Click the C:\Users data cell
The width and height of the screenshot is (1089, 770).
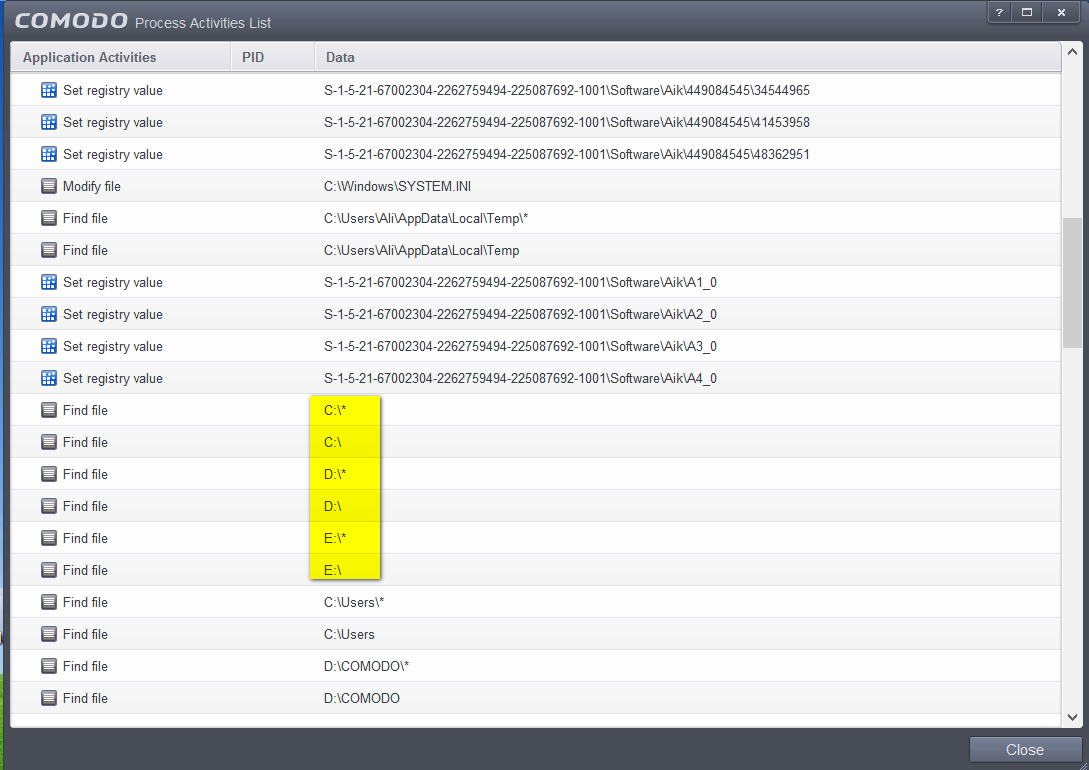(349, 633)
